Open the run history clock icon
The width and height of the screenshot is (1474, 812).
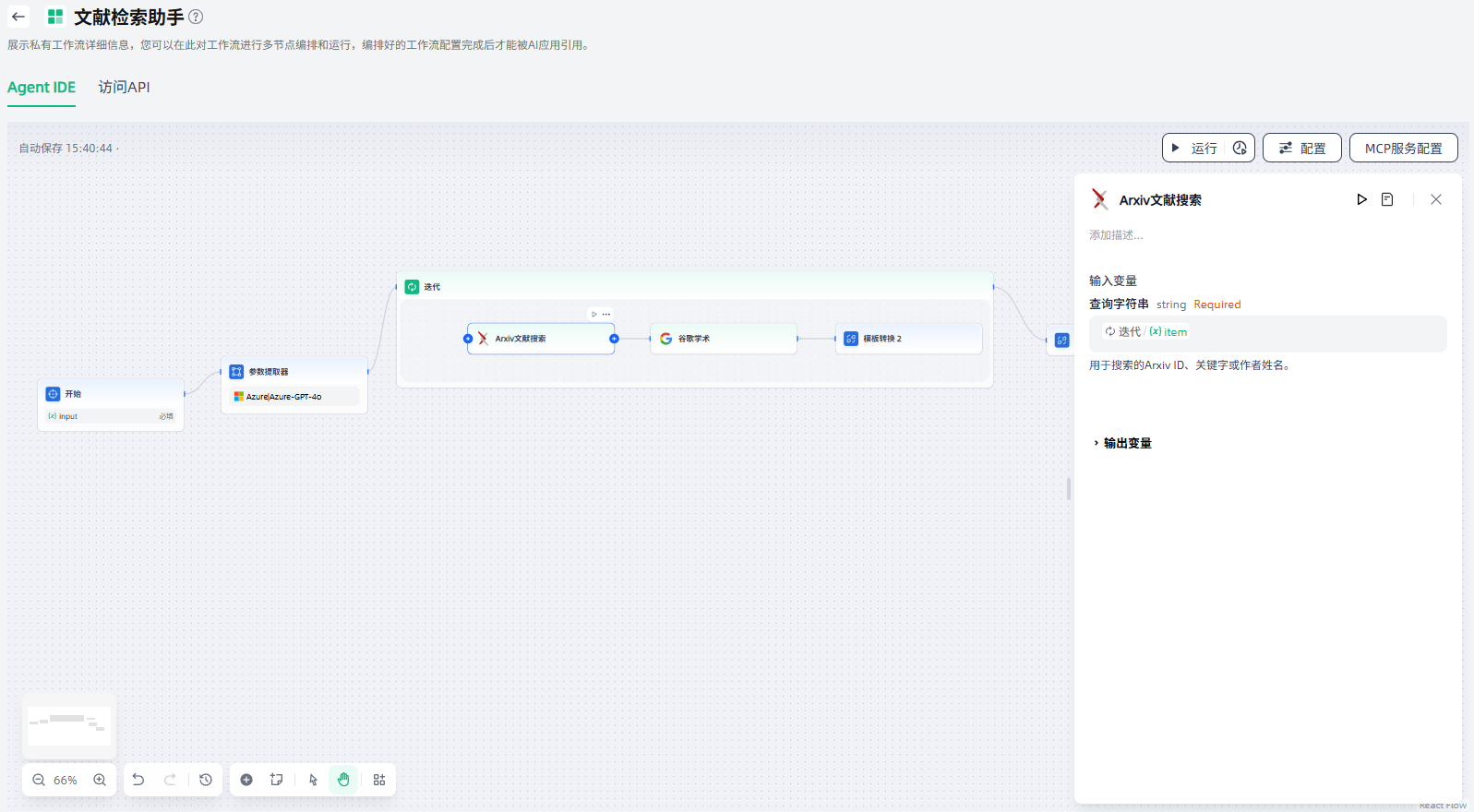coord(1240,148)
